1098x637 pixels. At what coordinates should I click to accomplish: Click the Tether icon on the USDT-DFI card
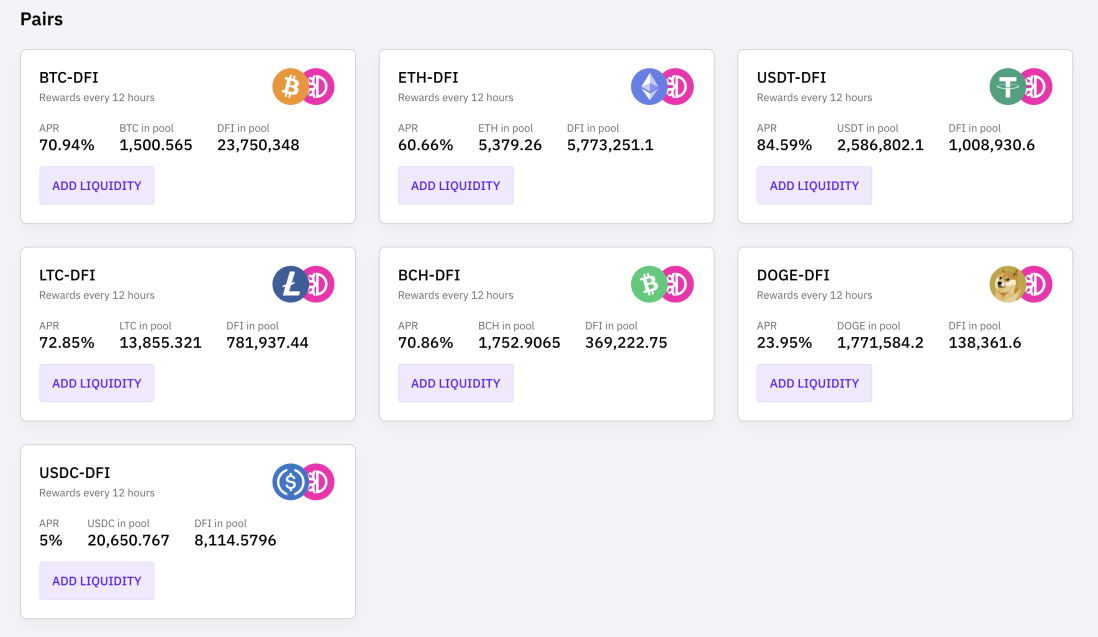coord(1006,87)
